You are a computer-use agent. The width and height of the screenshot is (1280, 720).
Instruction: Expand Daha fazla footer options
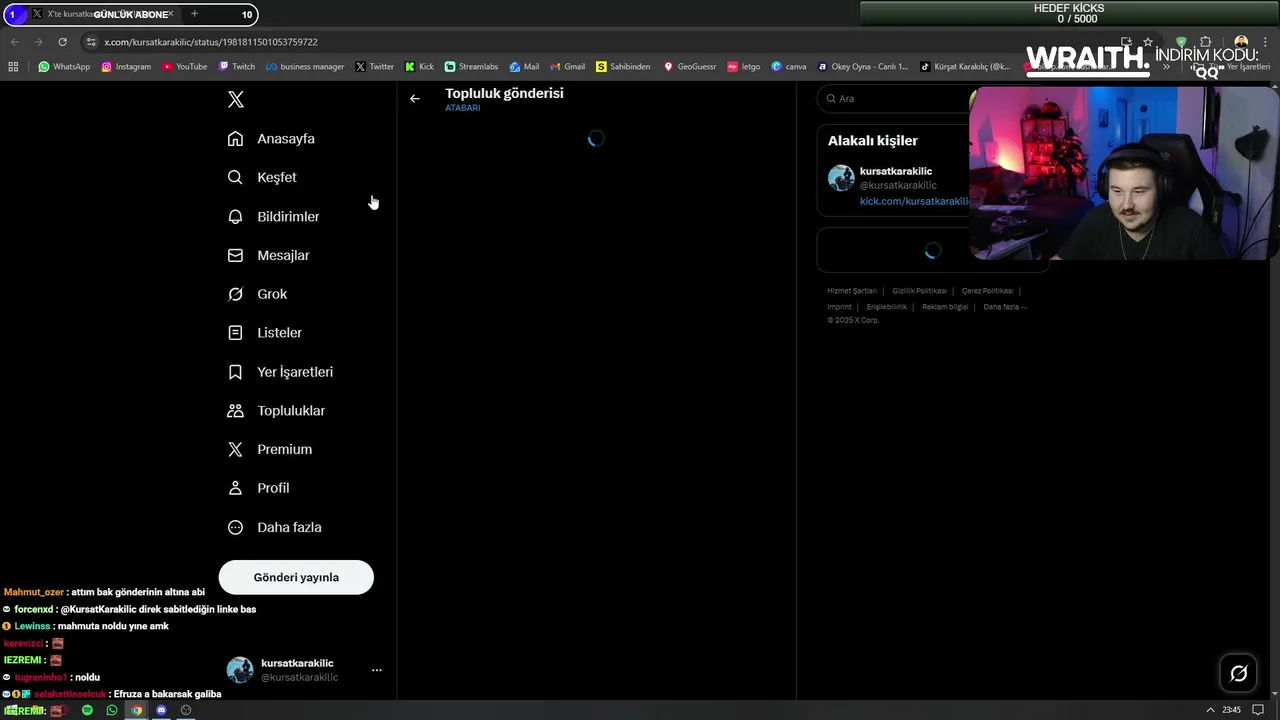1004,307
